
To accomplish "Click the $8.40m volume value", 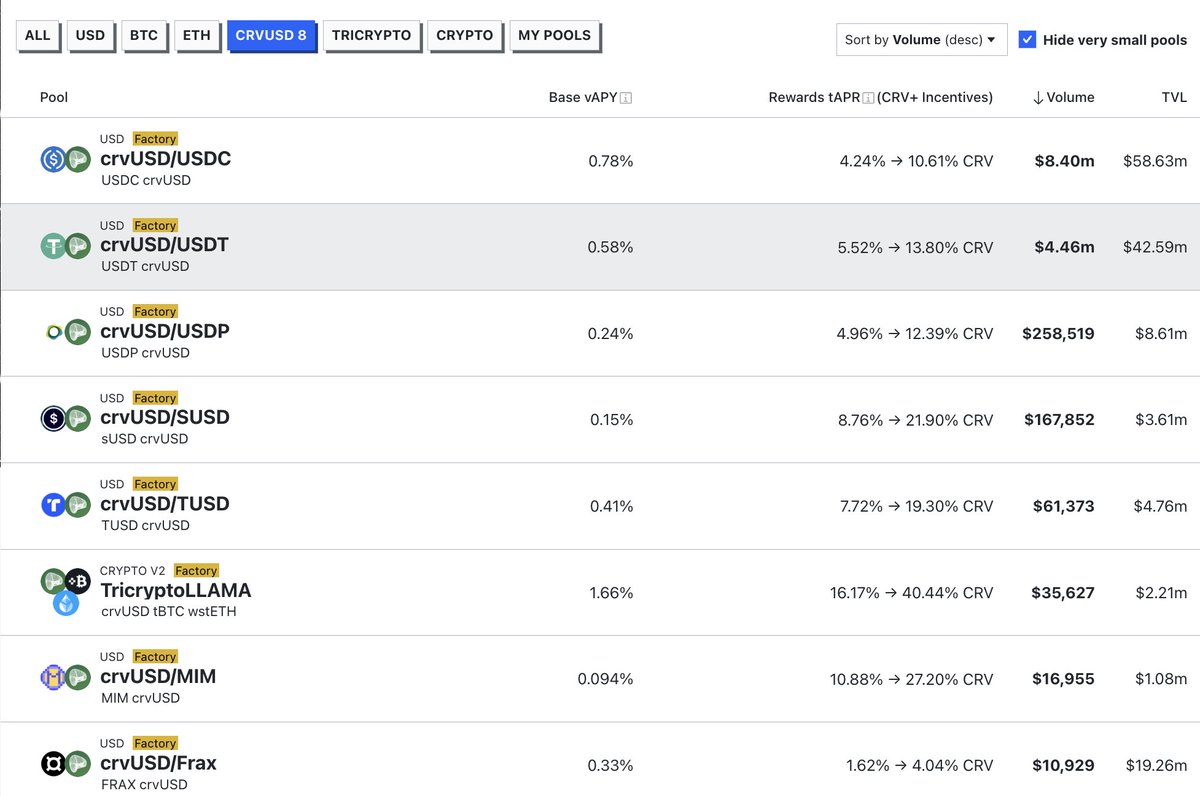I will click(1064, 161).
